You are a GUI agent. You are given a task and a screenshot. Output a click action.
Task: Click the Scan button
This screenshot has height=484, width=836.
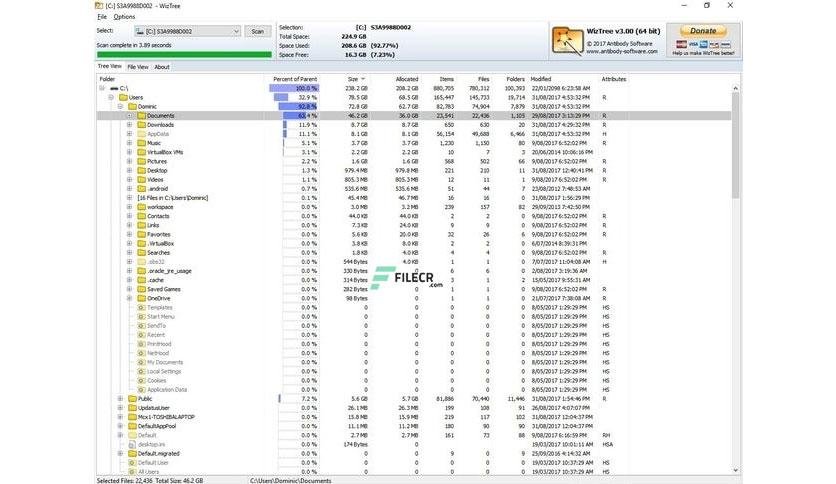258,31
